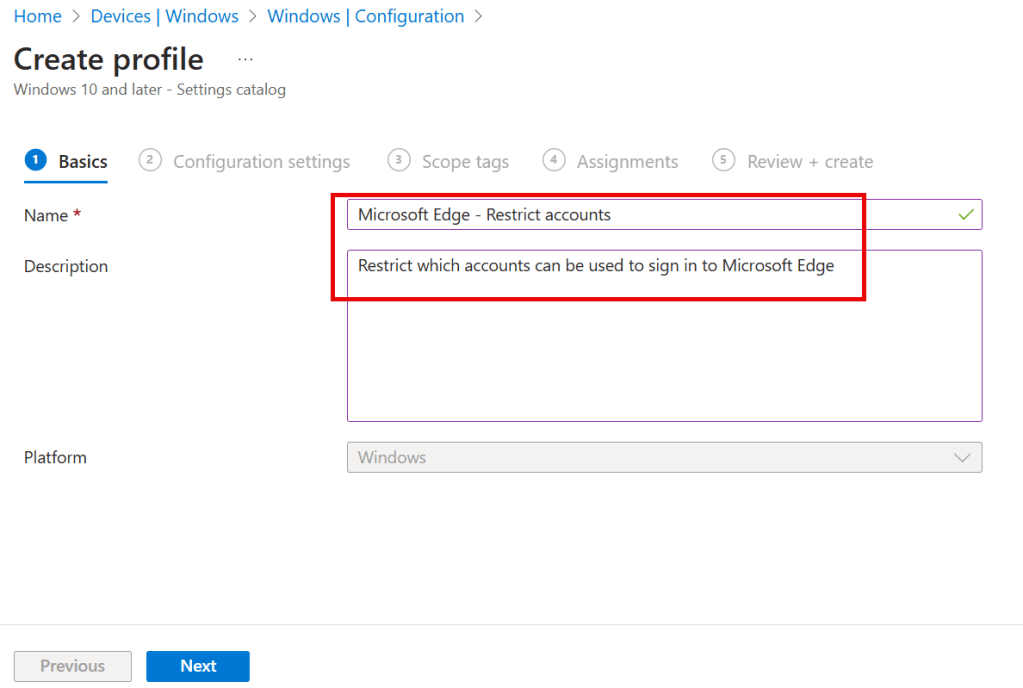Expand the Platform dropdown chevron arrow
The height and width of the screenshot is (688, 1023).
[962, 457]
